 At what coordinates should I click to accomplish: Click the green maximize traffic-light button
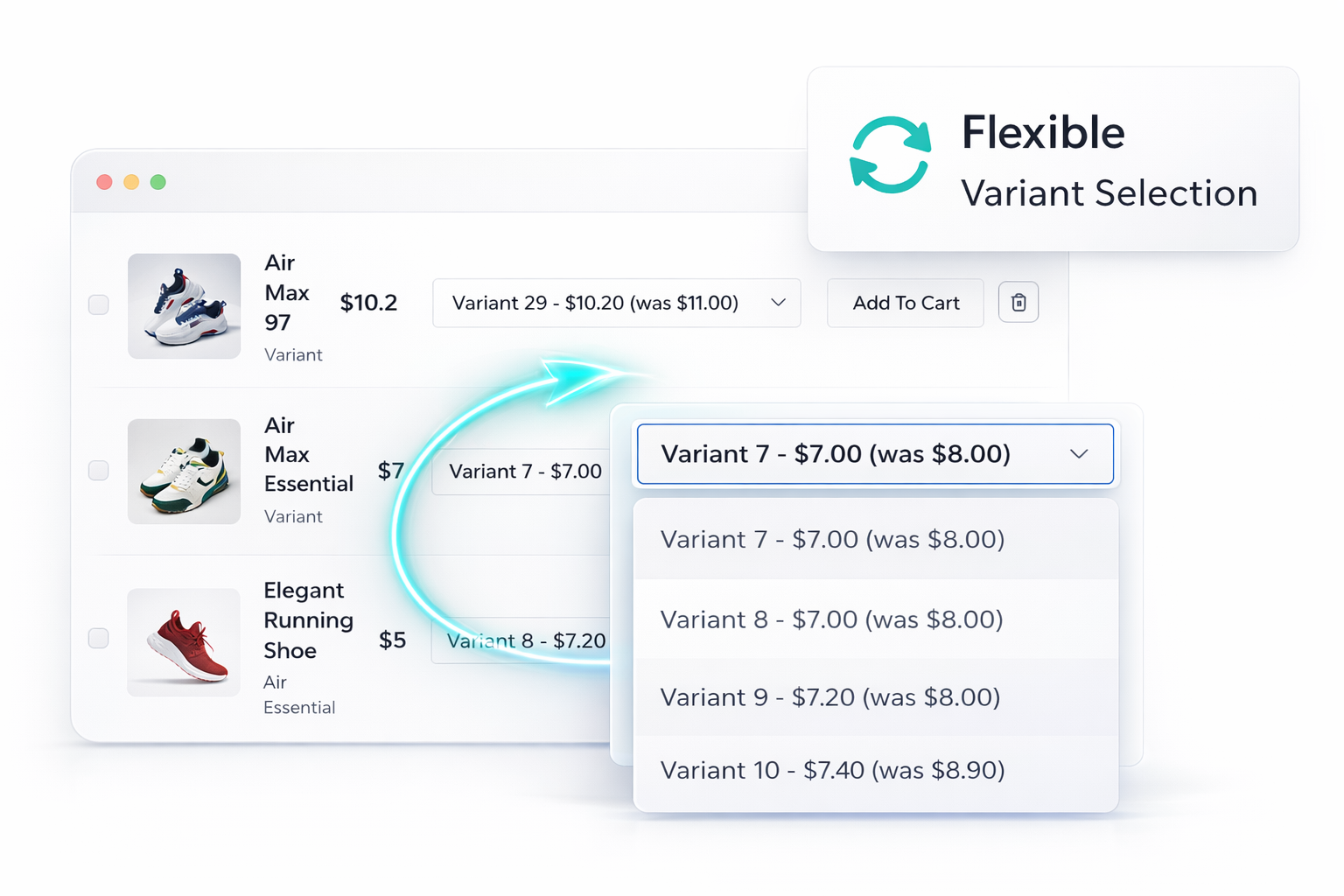click(x=158, y=182)
